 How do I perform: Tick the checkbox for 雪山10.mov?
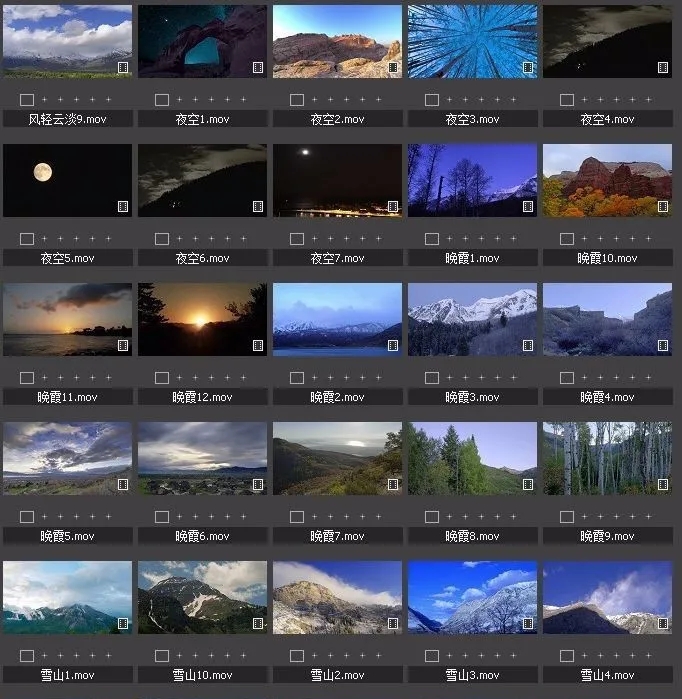(x=162, y=656)
